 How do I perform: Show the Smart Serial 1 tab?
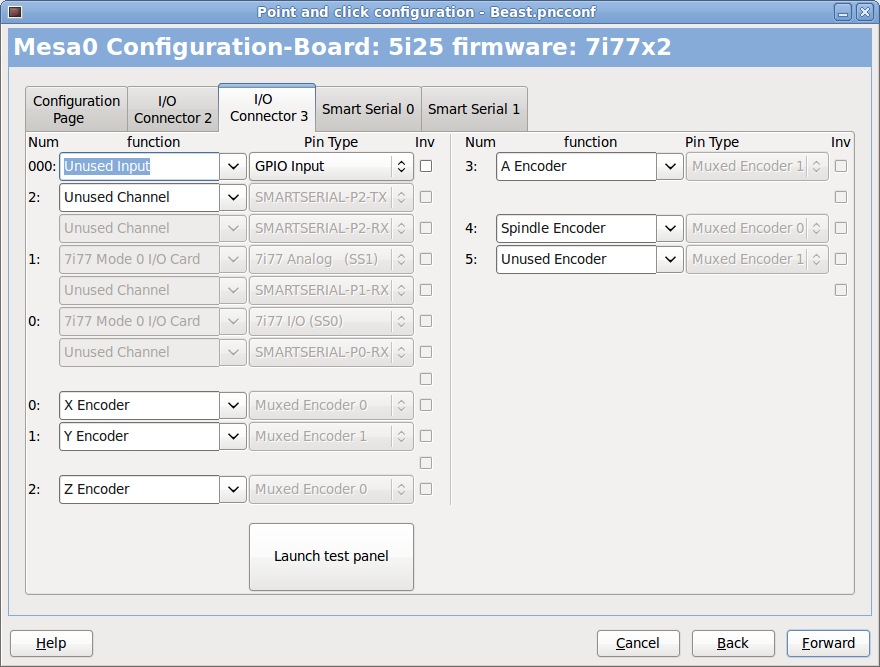click(x=474, y=109)
